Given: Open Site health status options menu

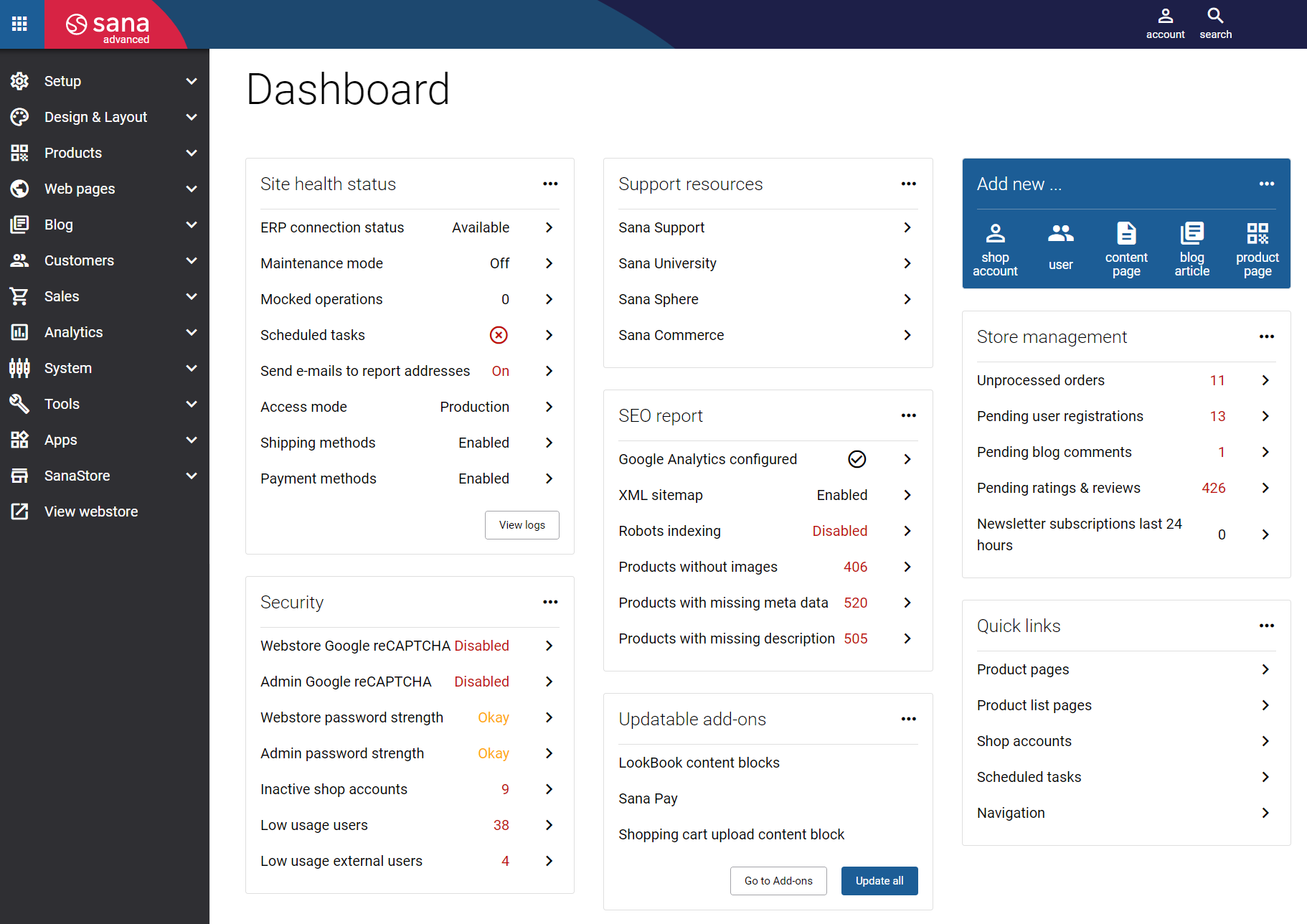Looking at the screenshot, I should tap(550, 184).
